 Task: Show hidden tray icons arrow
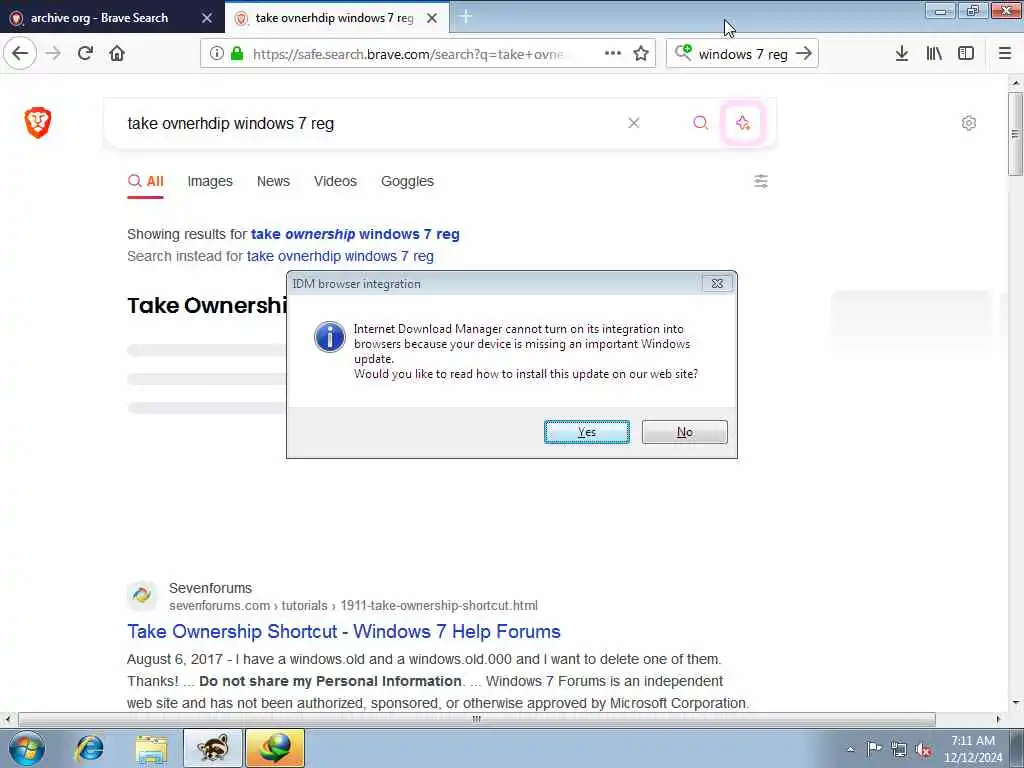click(850, 749)
